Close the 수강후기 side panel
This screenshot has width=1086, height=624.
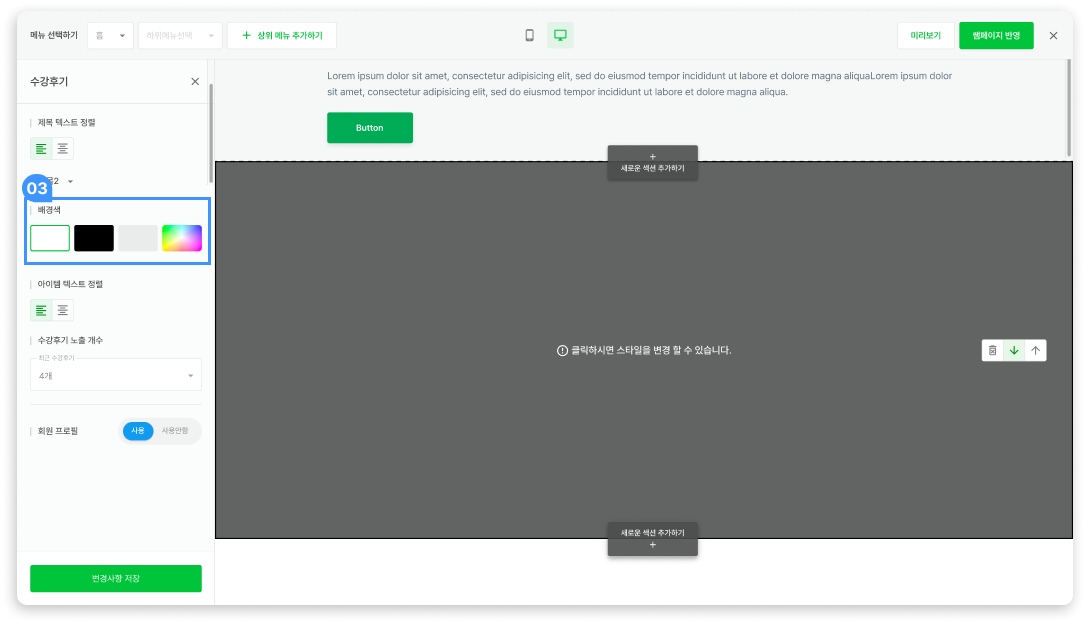[x=195, y=82]
